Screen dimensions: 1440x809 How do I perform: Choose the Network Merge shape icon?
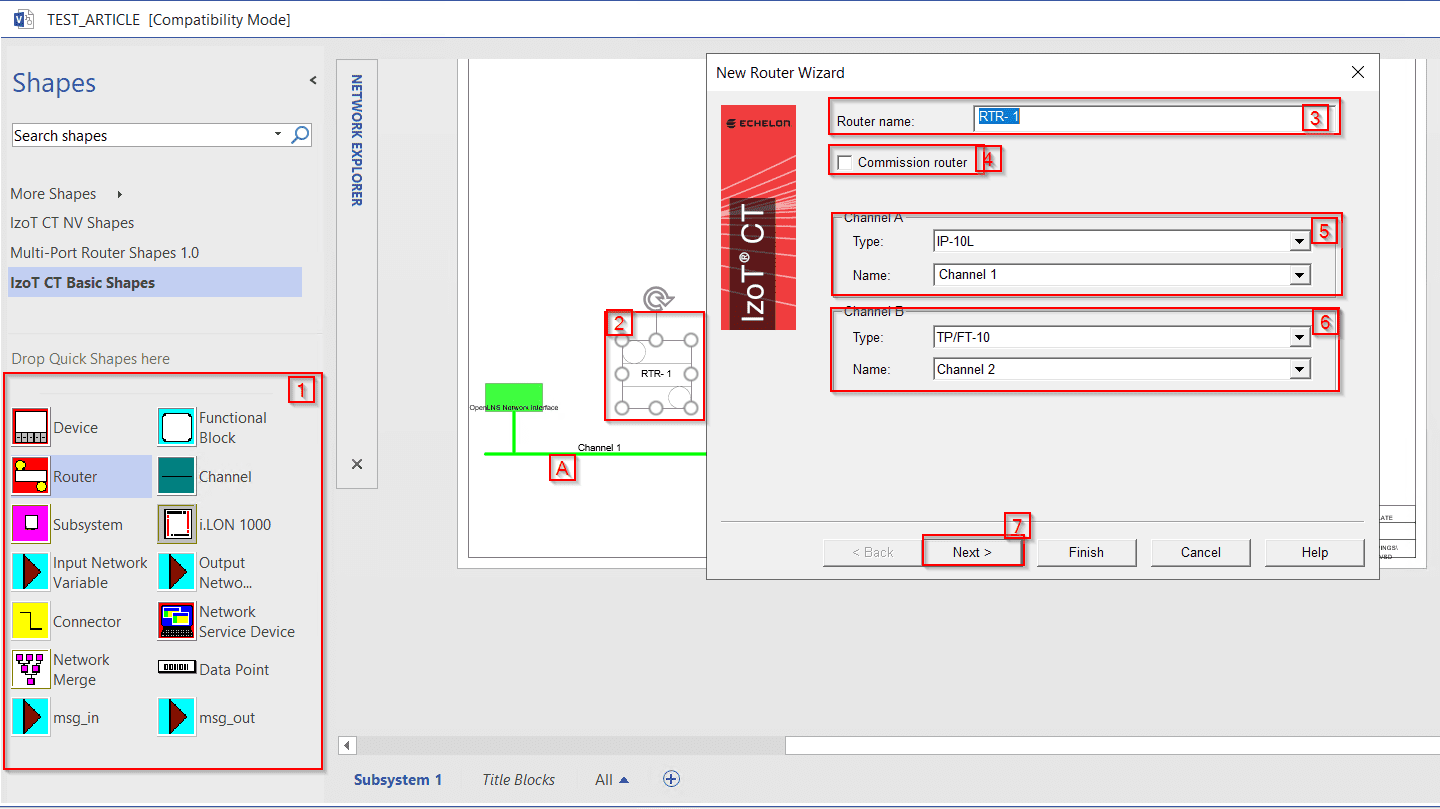pos(30,669)
